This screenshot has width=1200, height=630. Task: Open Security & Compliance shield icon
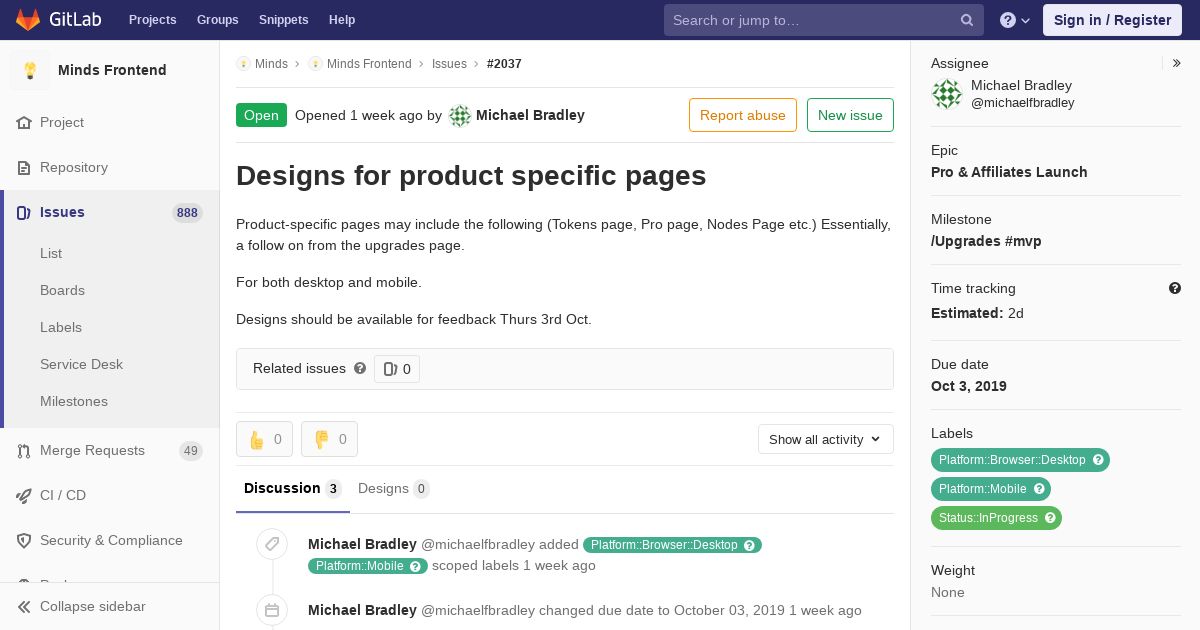(x=24, y=540)
